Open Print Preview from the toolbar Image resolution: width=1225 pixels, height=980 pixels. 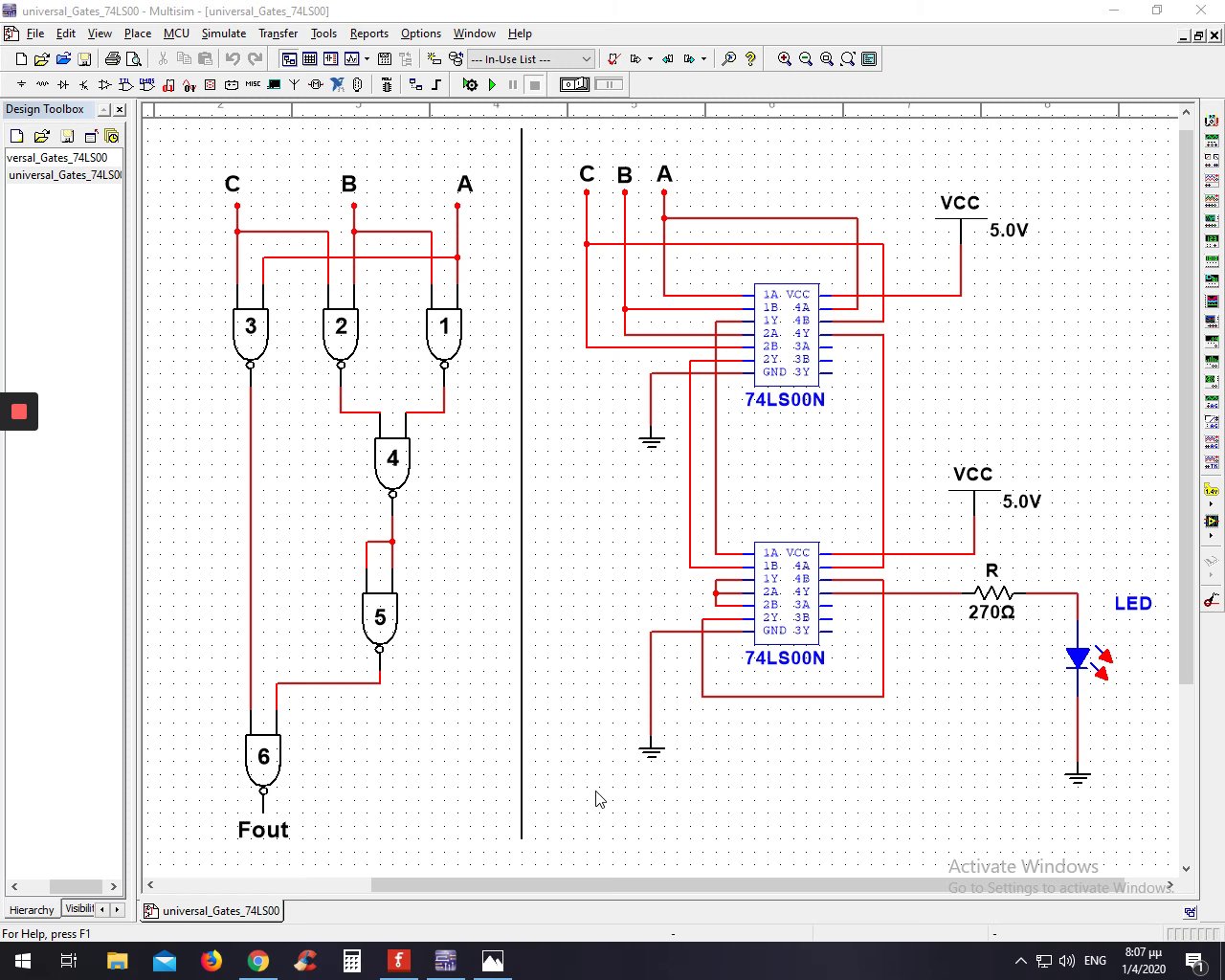pos(134,59)
